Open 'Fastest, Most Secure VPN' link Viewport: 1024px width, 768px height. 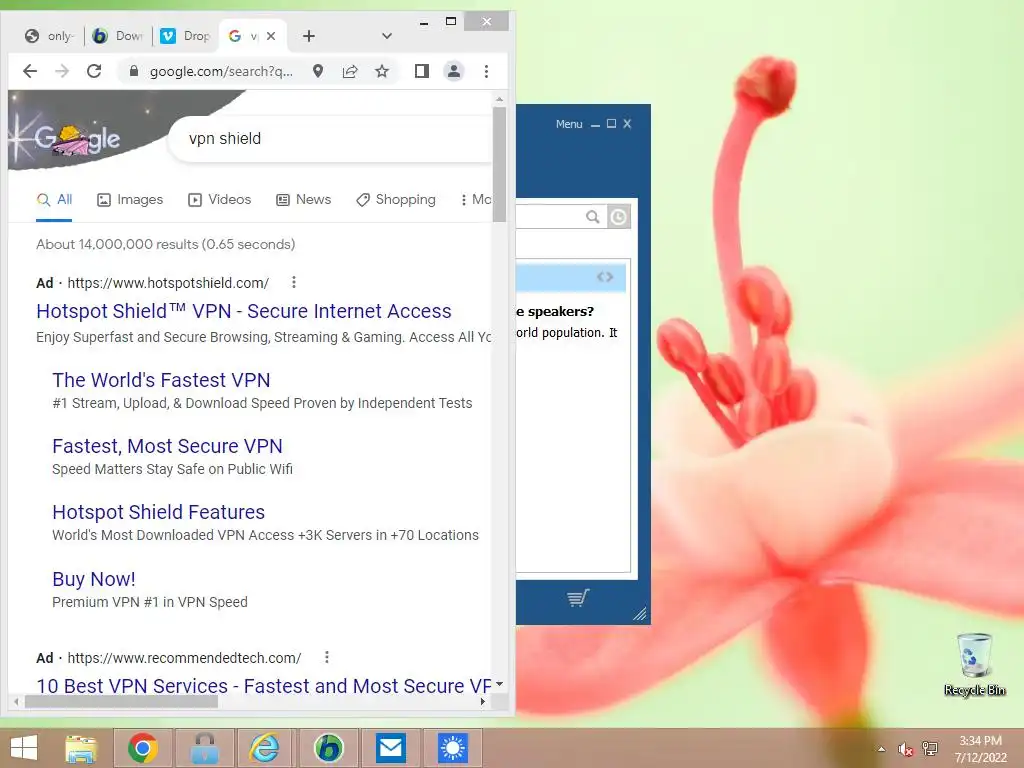(x=167, y=446)
